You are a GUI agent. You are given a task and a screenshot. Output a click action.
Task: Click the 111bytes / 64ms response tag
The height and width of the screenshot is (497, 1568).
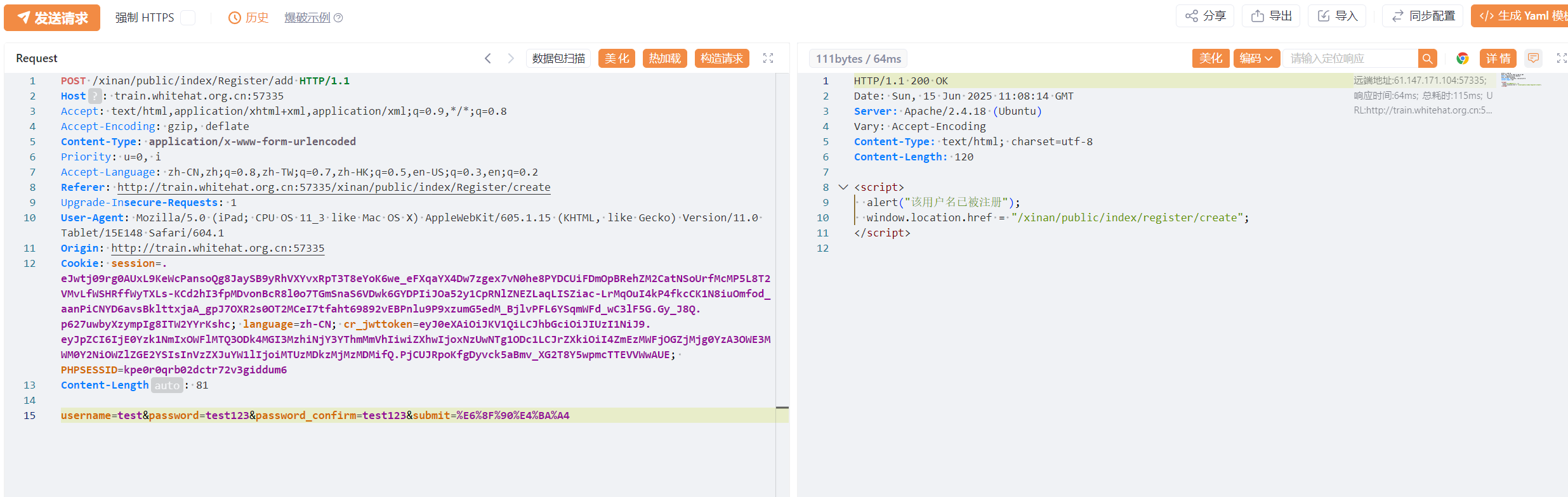point(858,58)
